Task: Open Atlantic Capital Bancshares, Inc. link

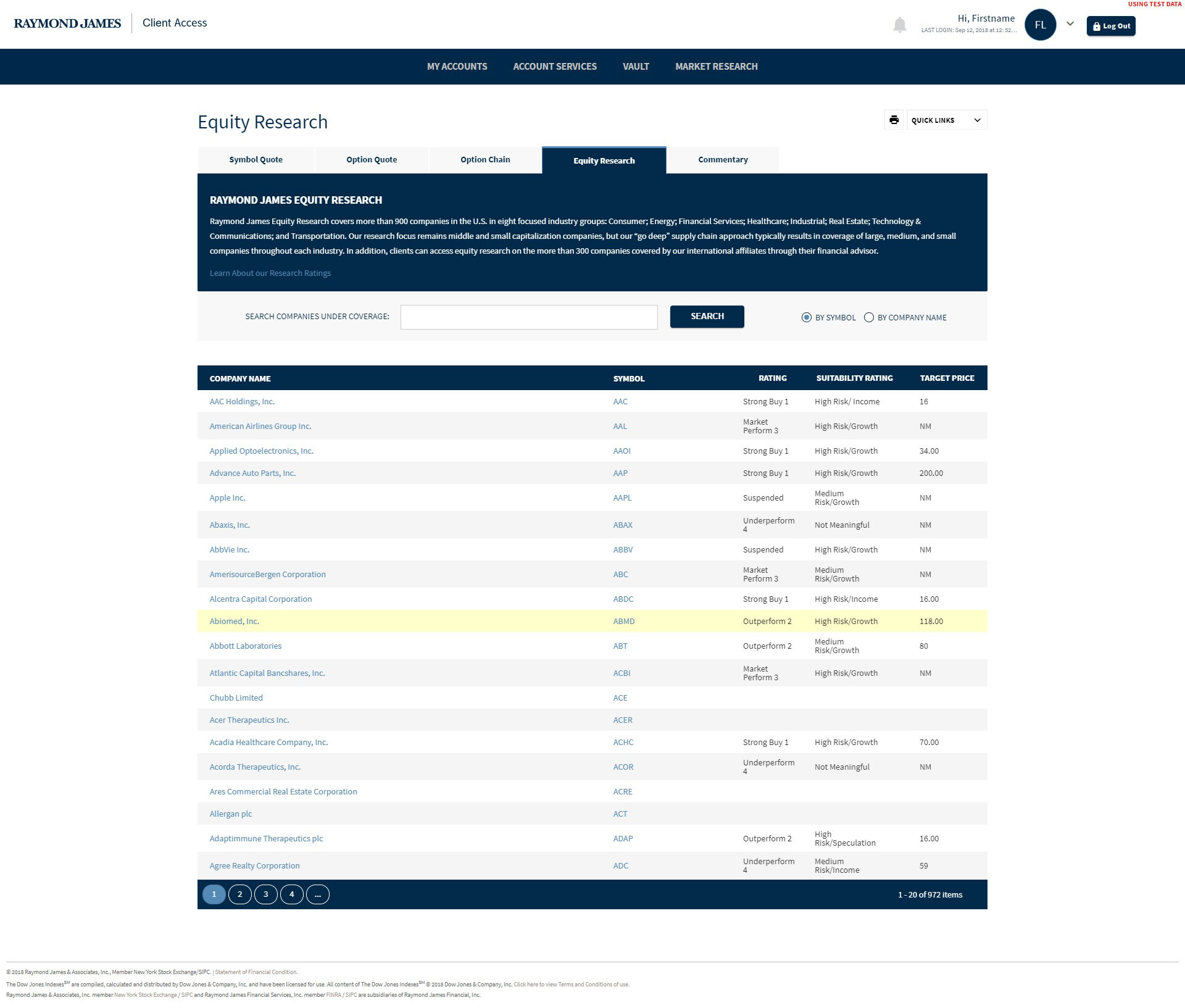Action: click(x=267, y=673)
